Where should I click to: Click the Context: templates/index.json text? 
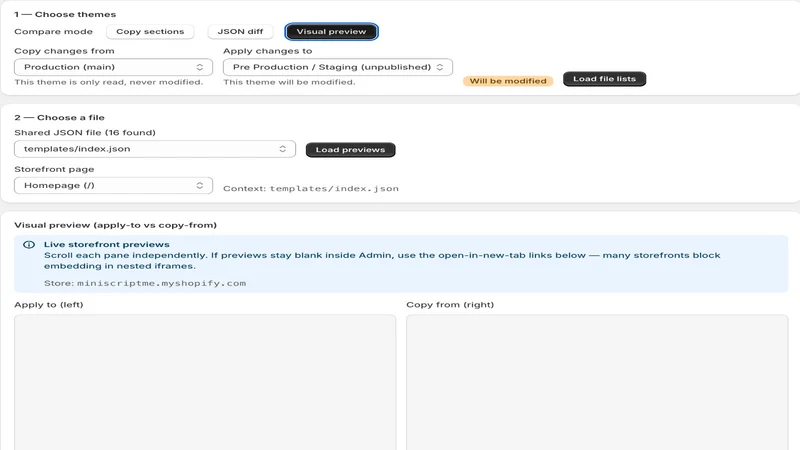(311, 189)
